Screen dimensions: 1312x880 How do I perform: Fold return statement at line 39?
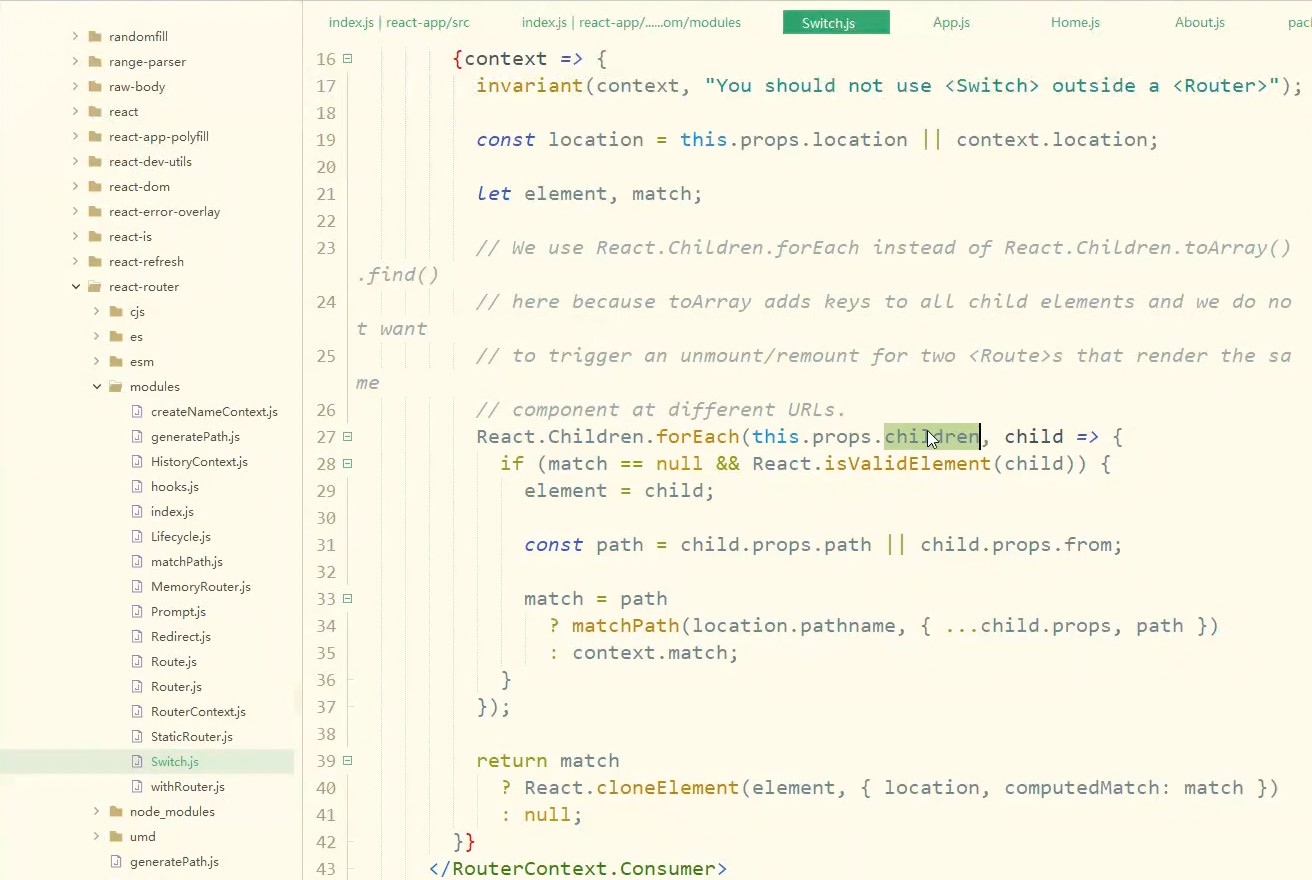click(x=347, y=761)
